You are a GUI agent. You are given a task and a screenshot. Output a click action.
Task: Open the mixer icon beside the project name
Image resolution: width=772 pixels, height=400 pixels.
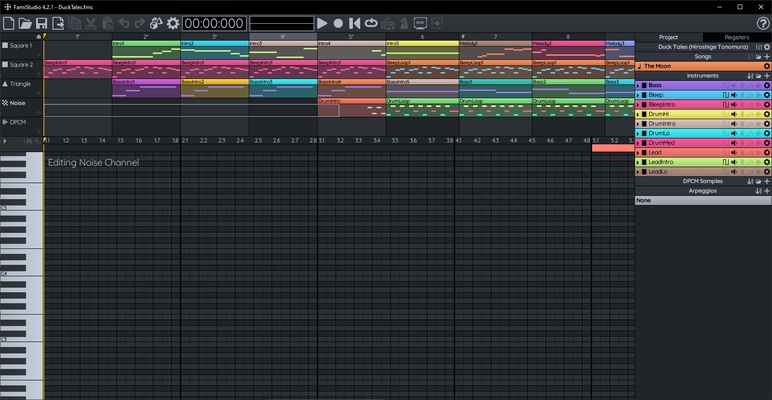coord(759,47)
